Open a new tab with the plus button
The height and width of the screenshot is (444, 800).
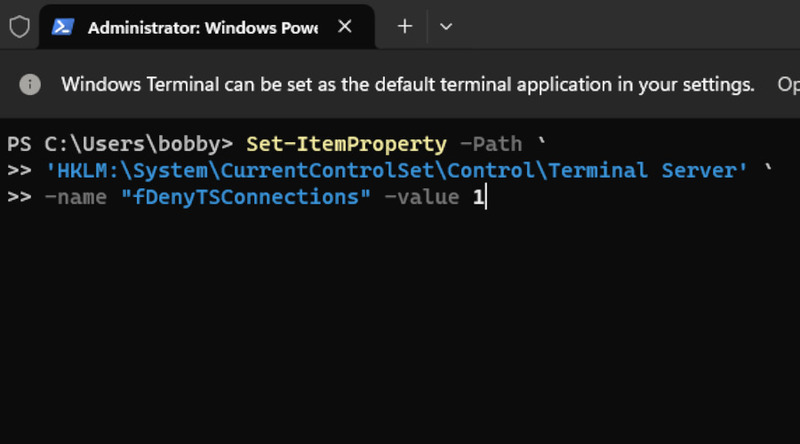point(404,27)
